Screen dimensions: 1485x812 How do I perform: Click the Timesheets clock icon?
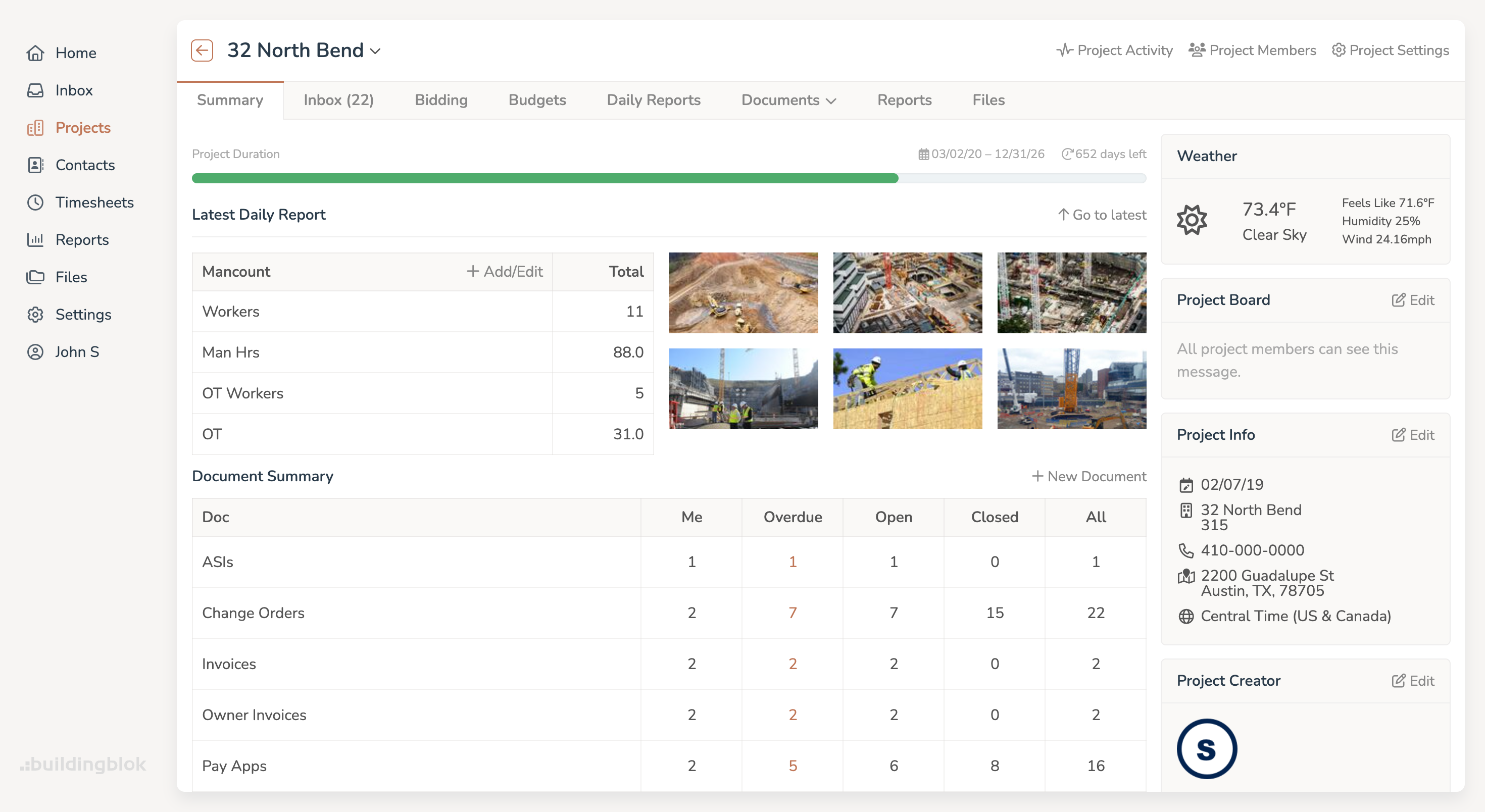pyautogui.click(x=36, y=202)
